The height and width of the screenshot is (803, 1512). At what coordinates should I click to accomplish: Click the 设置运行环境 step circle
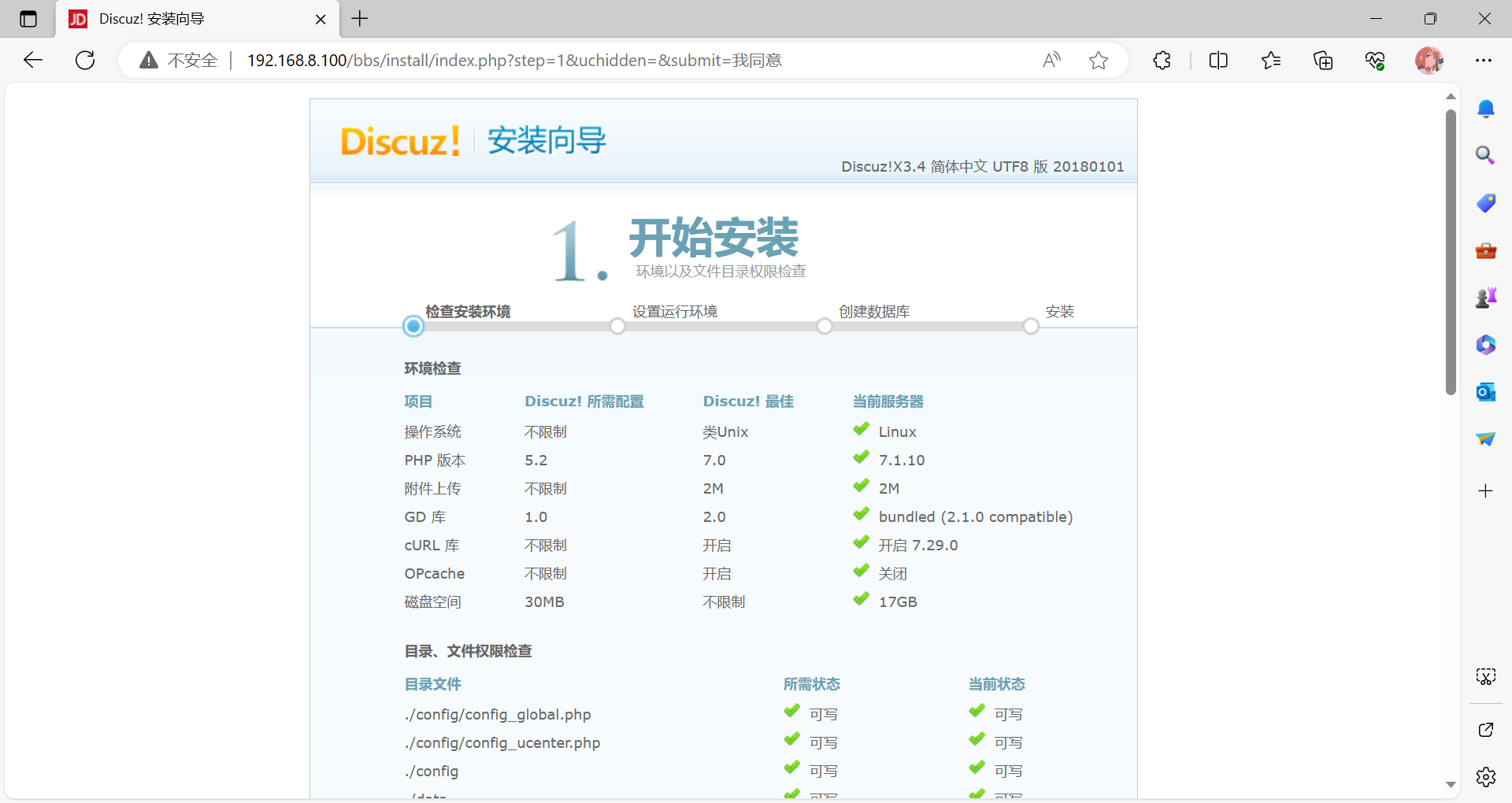617,326
